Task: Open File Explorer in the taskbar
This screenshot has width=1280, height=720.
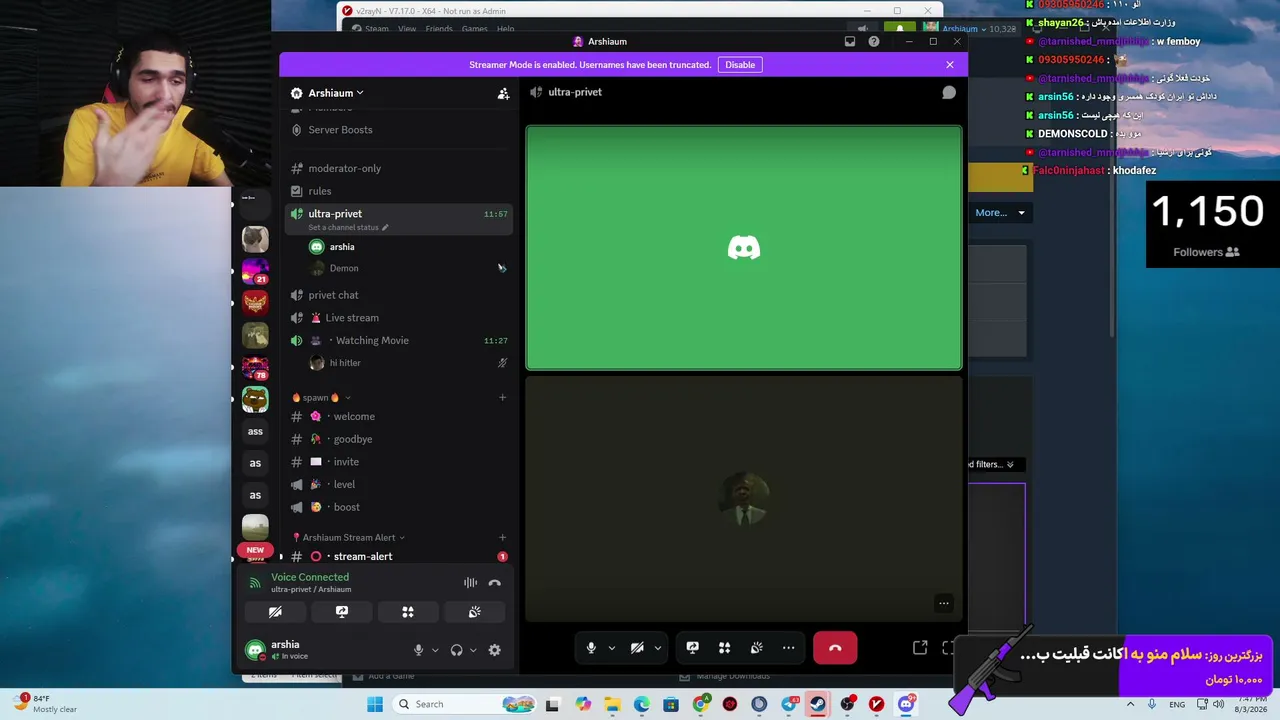Action: [x=612, y=704]
